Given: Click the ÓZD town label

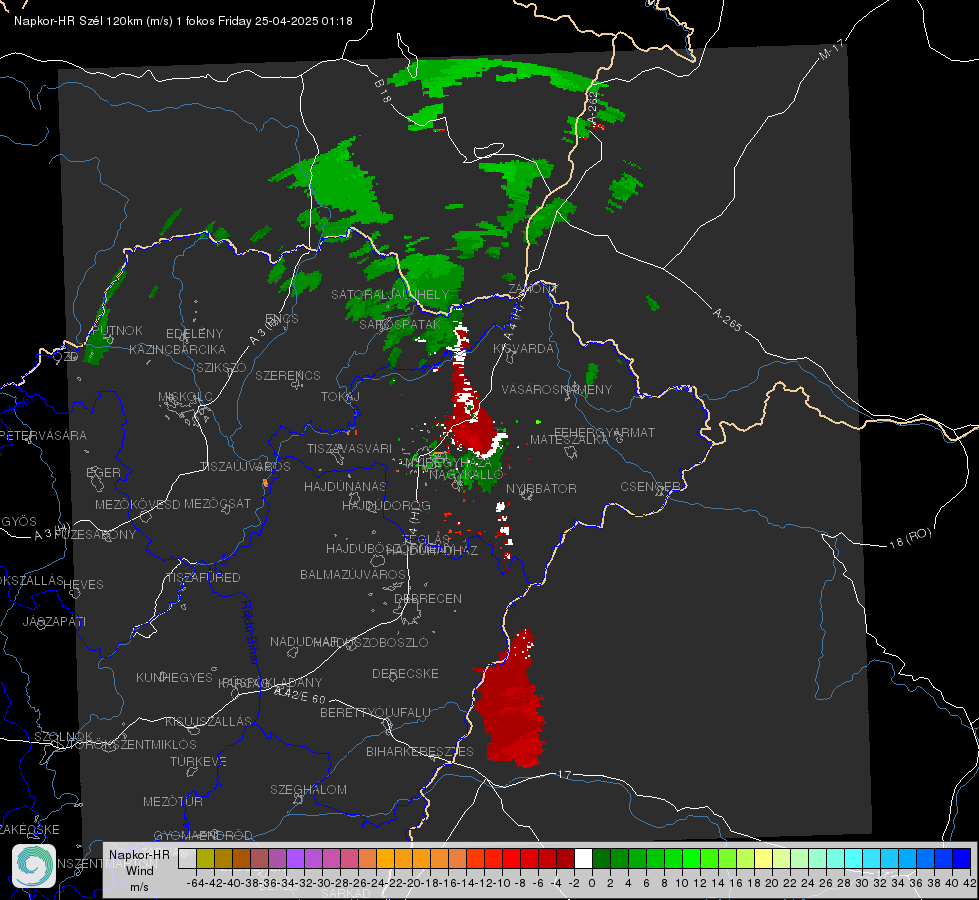Looking at the screenshot, I should click(x=66, y=356).
